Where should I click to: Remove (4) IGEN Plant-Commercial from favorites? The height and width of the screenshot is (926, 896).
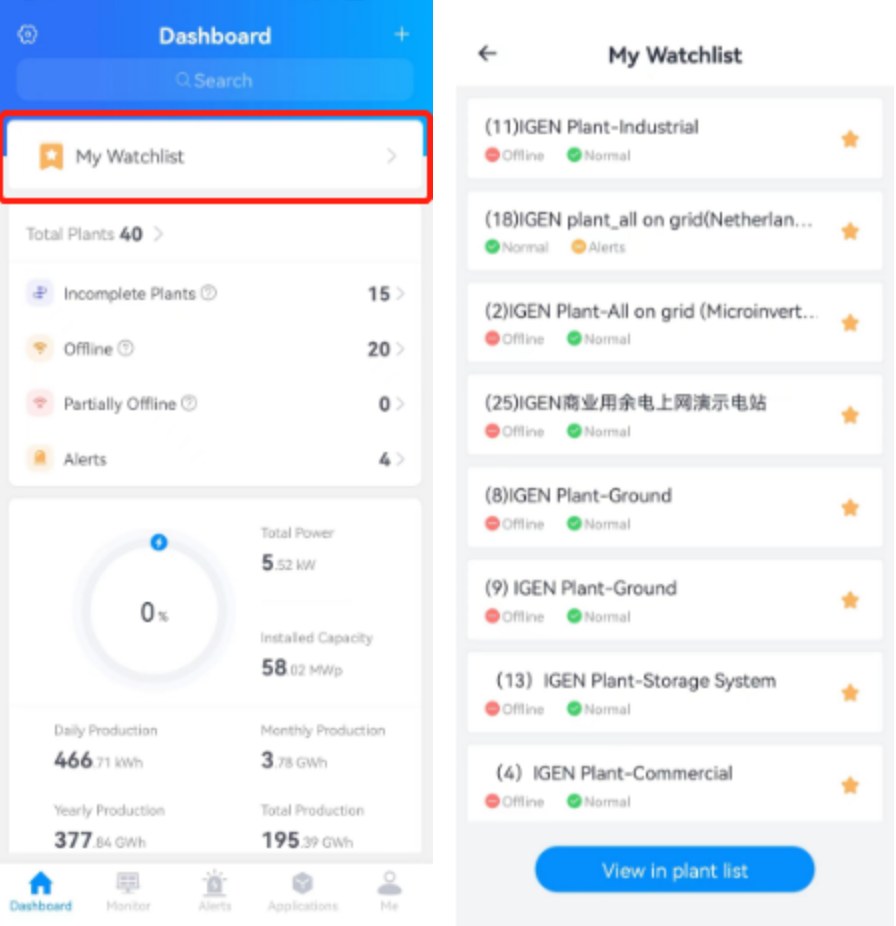[849, 785]
